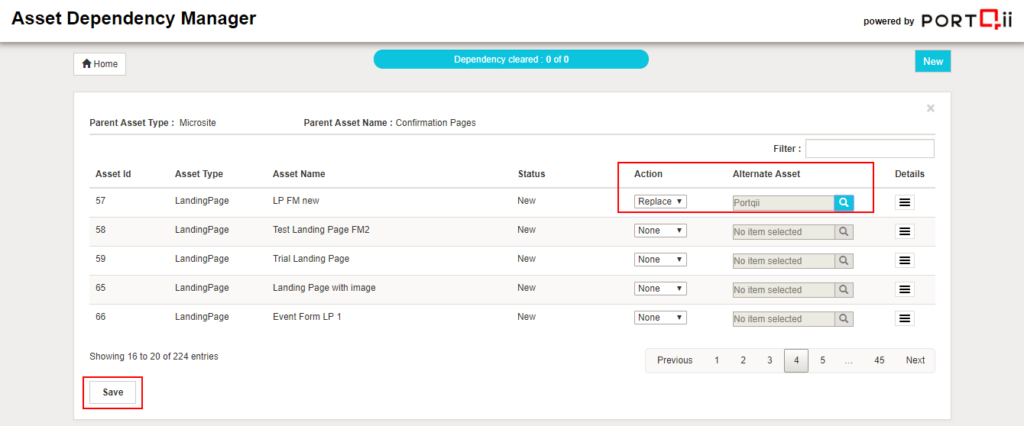Click search icon in Trial Landing Page row
Viewport: 1024px width, 426px height.
click(844, 260)
